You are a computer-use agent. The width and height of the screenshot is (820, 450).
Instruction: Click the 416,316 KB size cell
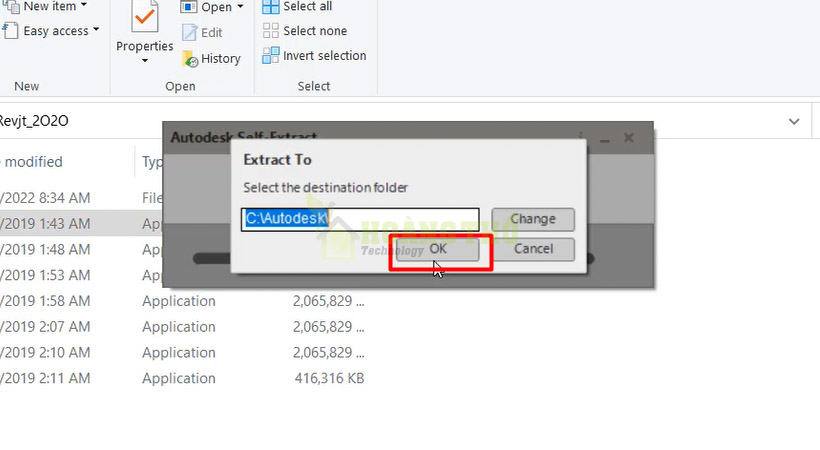(329, 378)
